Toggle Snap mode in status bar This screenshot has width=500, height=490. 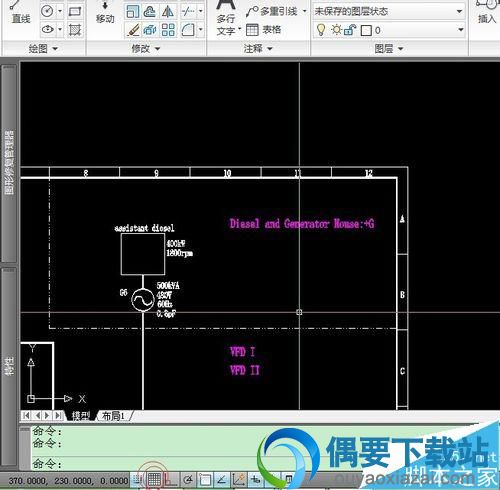(137, 480)
